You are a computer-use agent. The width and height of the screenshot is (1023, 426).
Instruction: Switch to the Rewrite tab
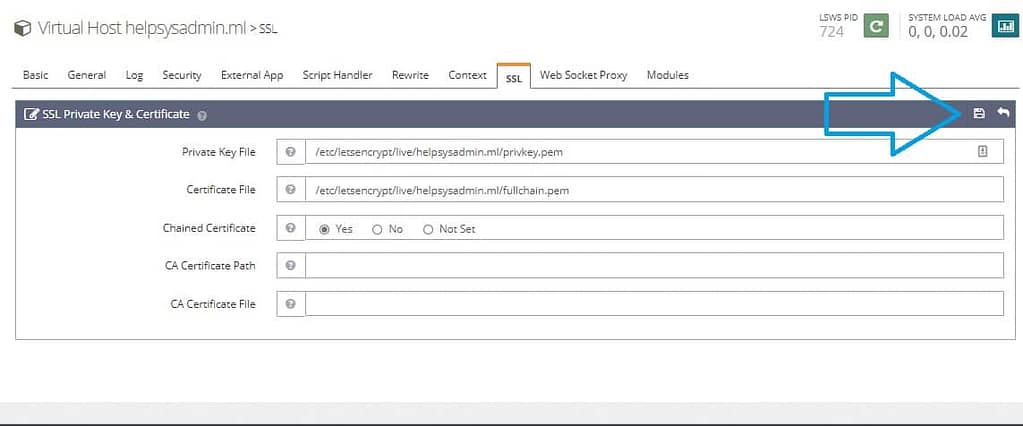click(x=410, y=75)
